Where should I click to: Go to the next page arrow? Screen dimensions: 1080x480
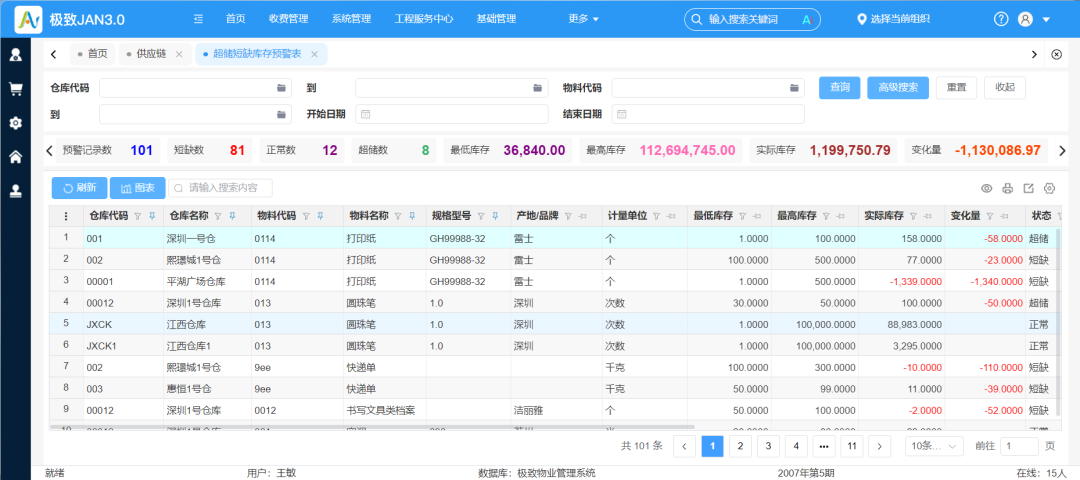coord(880,446)
